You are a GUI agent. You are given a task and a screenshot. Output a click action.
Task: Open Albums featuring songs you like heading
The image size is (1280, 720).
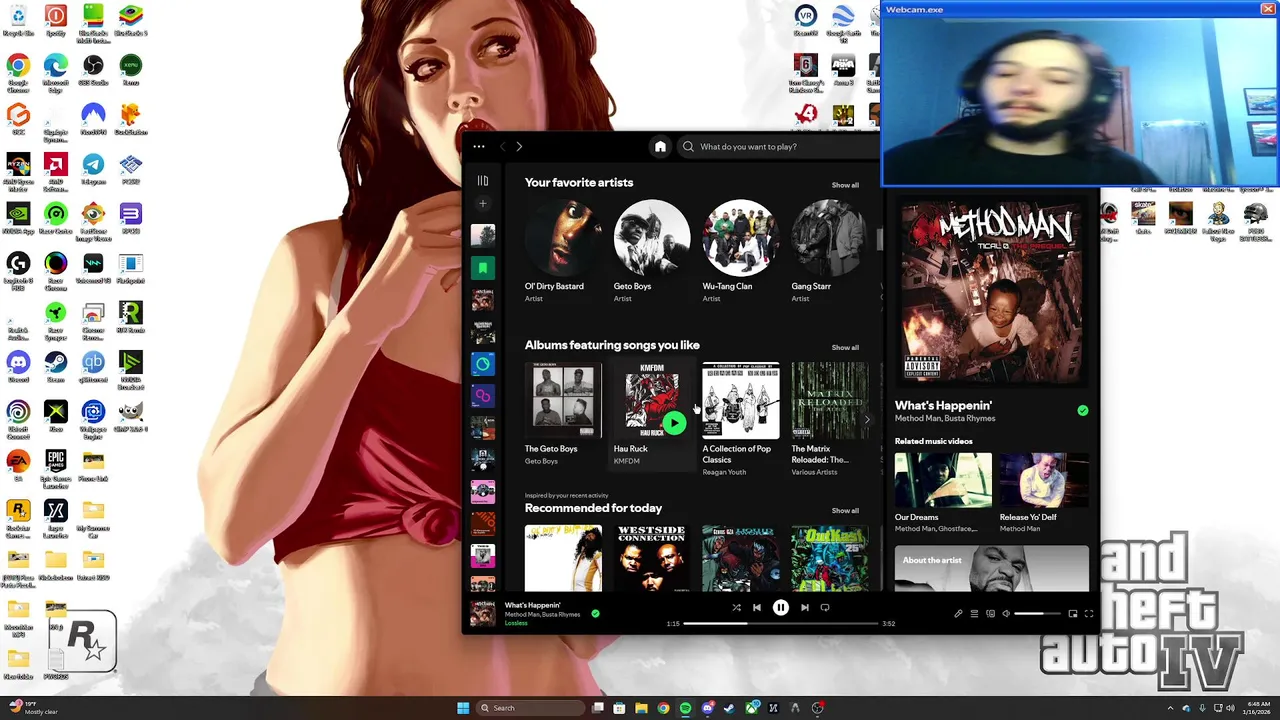click(x=612, y=345)
